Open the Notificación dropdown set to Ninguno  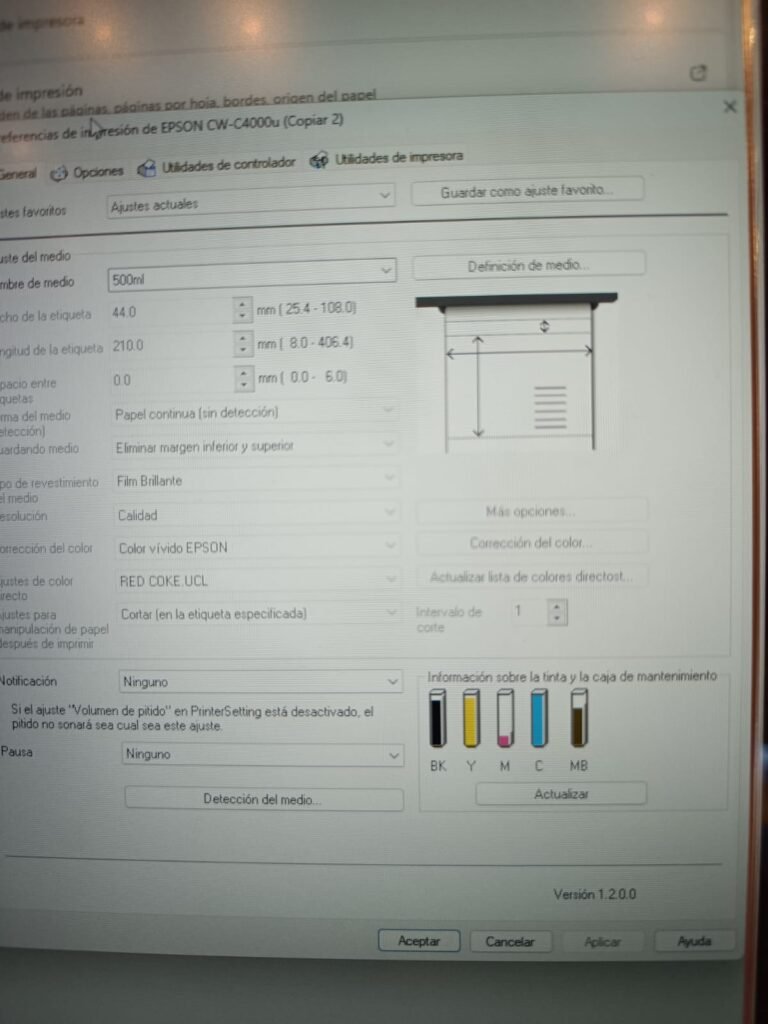[260, 682]
